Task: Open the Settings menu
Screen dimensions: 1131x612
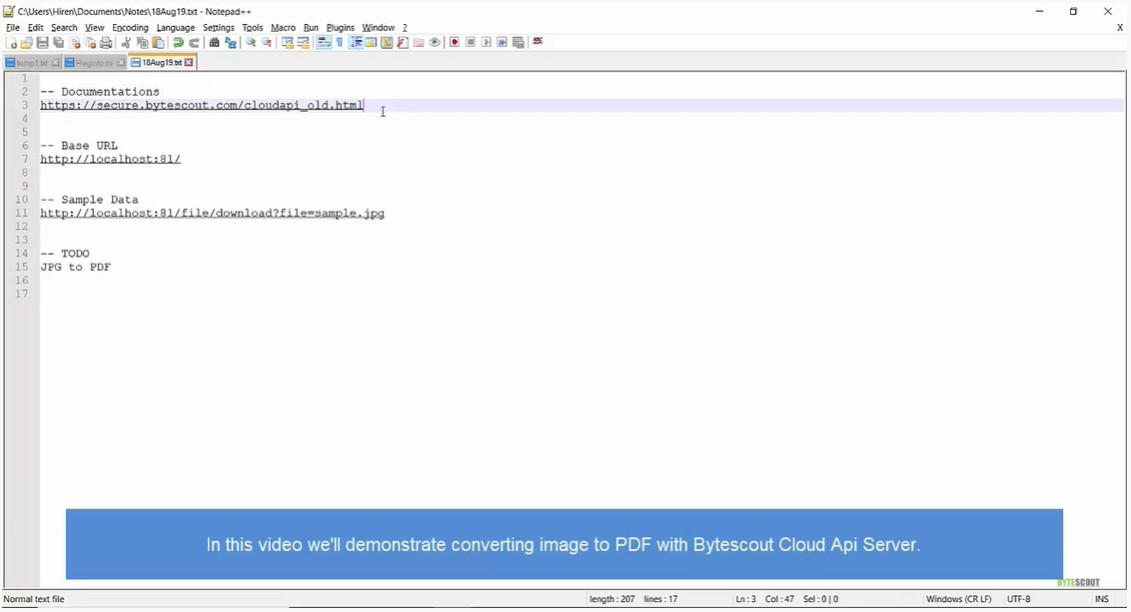Action: tap(219, 27)
